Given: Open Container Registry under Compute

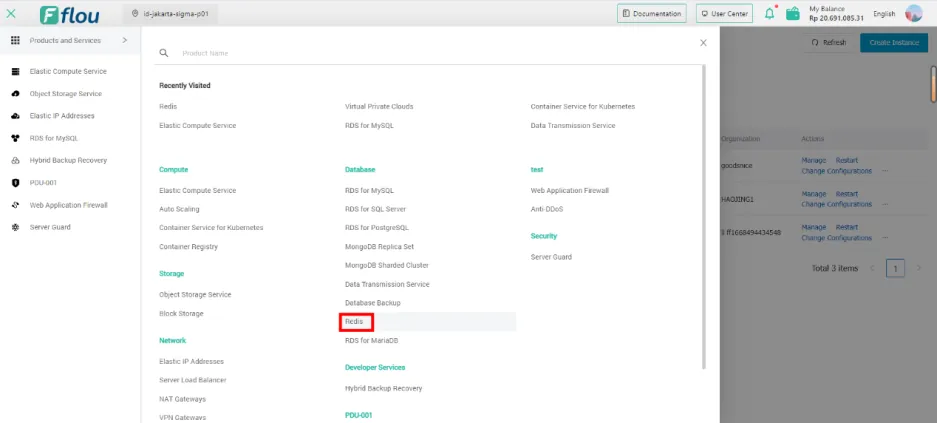Looking at the screenshot, I should tap(188, 247).
